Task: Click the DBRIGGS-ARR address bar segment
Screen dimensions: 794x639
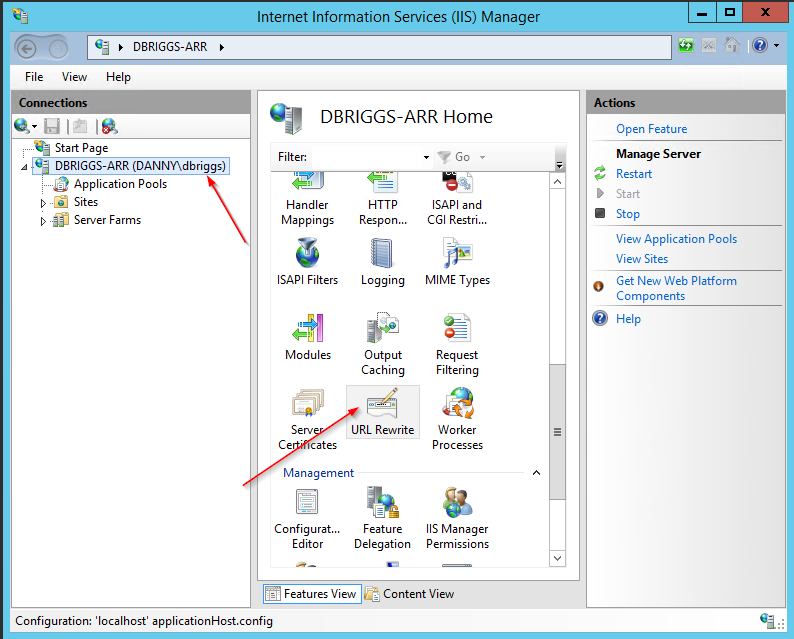Action: (x=170, y=47)
